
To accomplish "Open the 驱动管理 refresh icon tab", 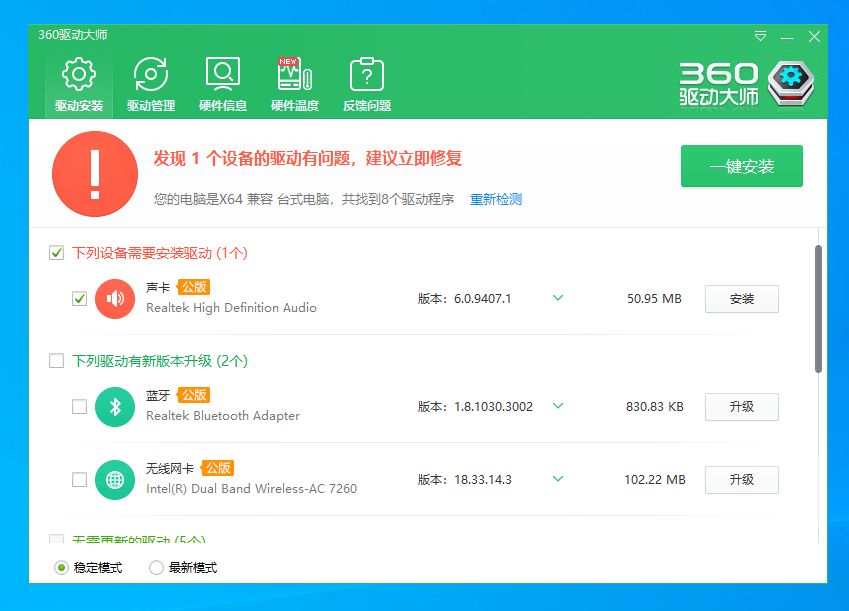I will (x=151, y=84).
